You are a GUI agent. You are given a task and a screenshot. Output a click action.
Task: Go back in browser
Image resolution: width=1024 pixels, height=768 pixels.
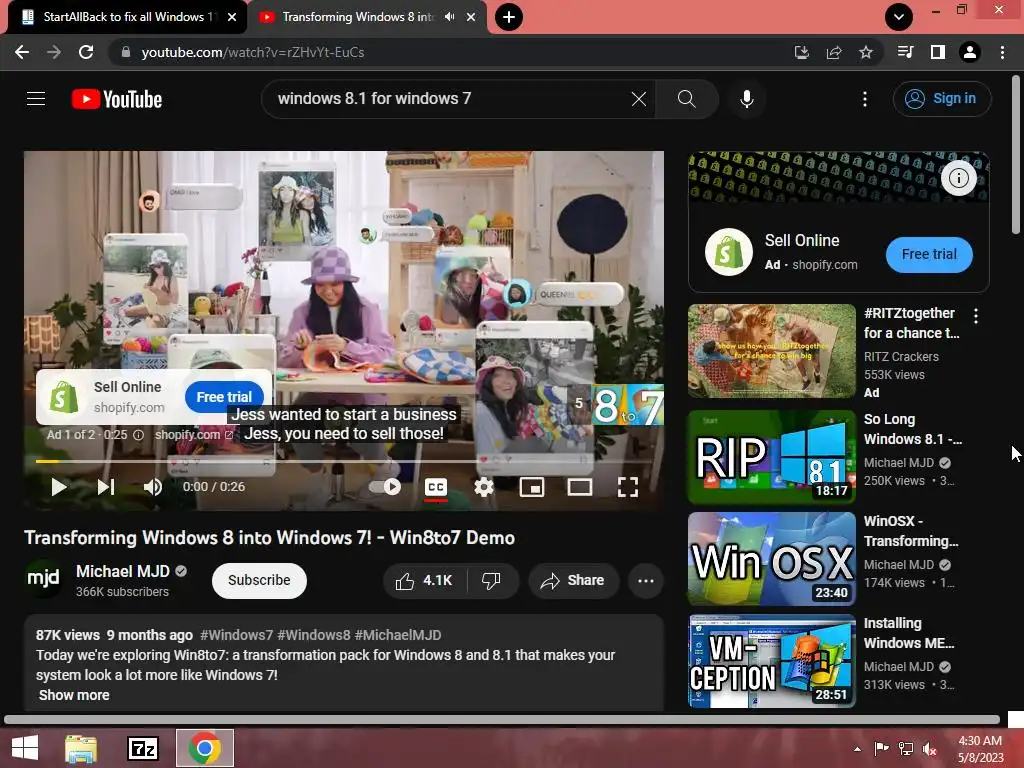pos(22,52)
